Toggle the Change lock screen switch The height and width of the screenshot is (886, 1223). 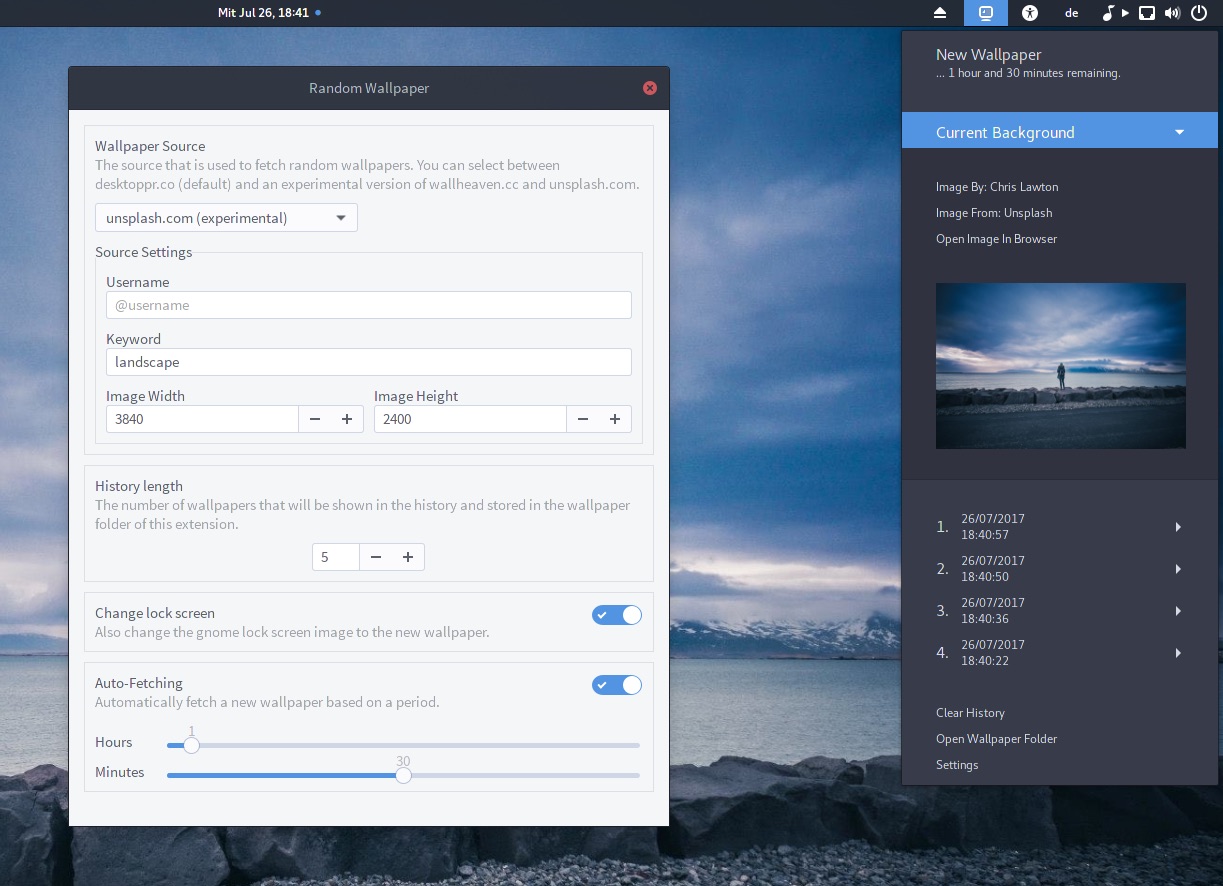(x=617, y=615)
